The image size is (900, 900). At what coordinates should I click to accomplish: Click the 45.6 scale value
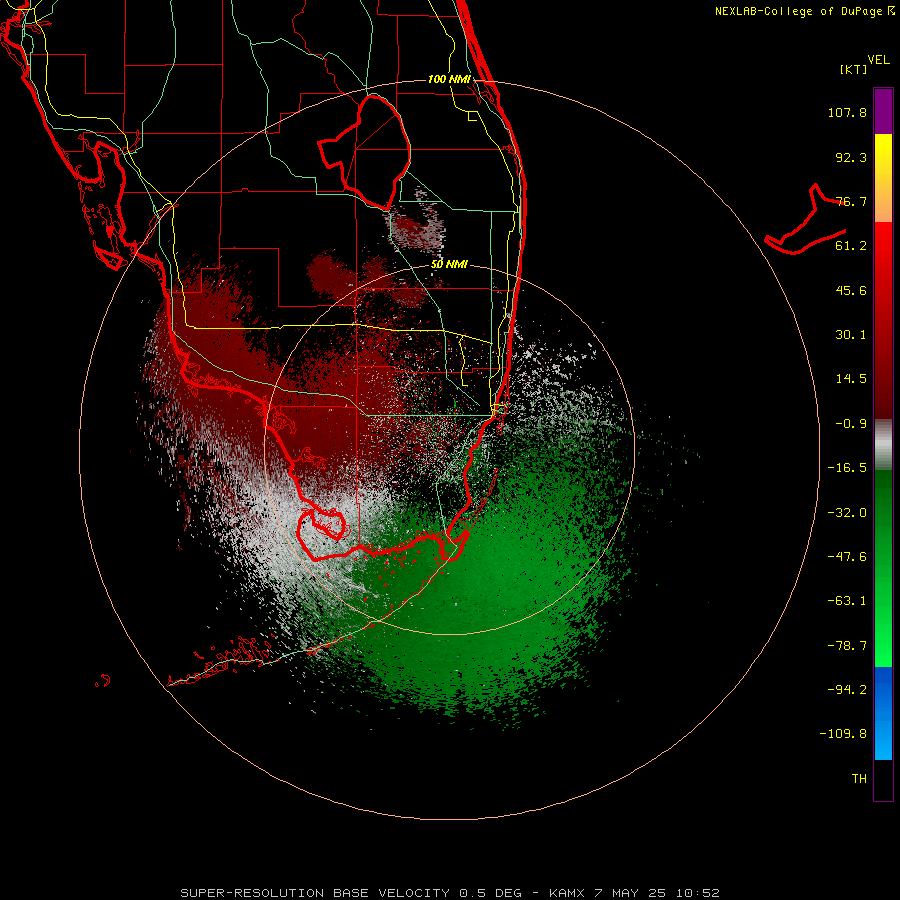point(851,290)
